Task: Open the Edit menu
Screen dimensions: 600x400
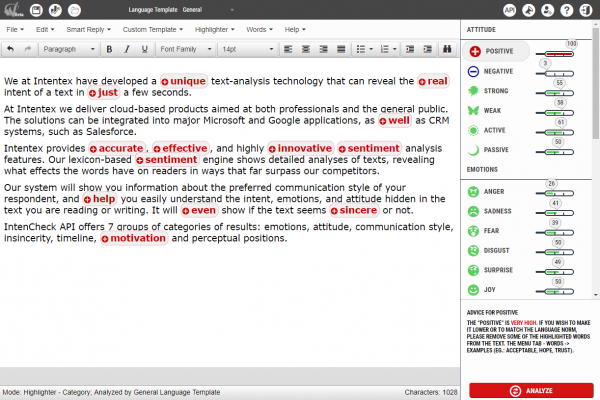Action: (x=45, y=29)
